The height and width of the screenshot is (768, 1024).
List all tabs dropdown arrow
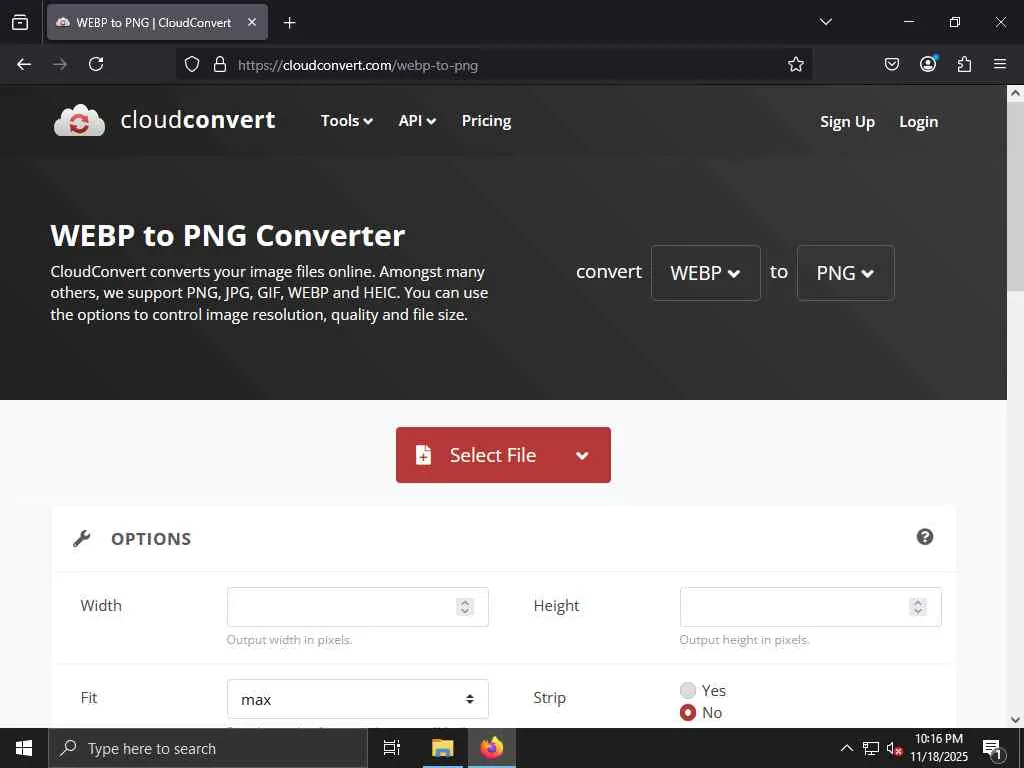click(x=825, y=22)
